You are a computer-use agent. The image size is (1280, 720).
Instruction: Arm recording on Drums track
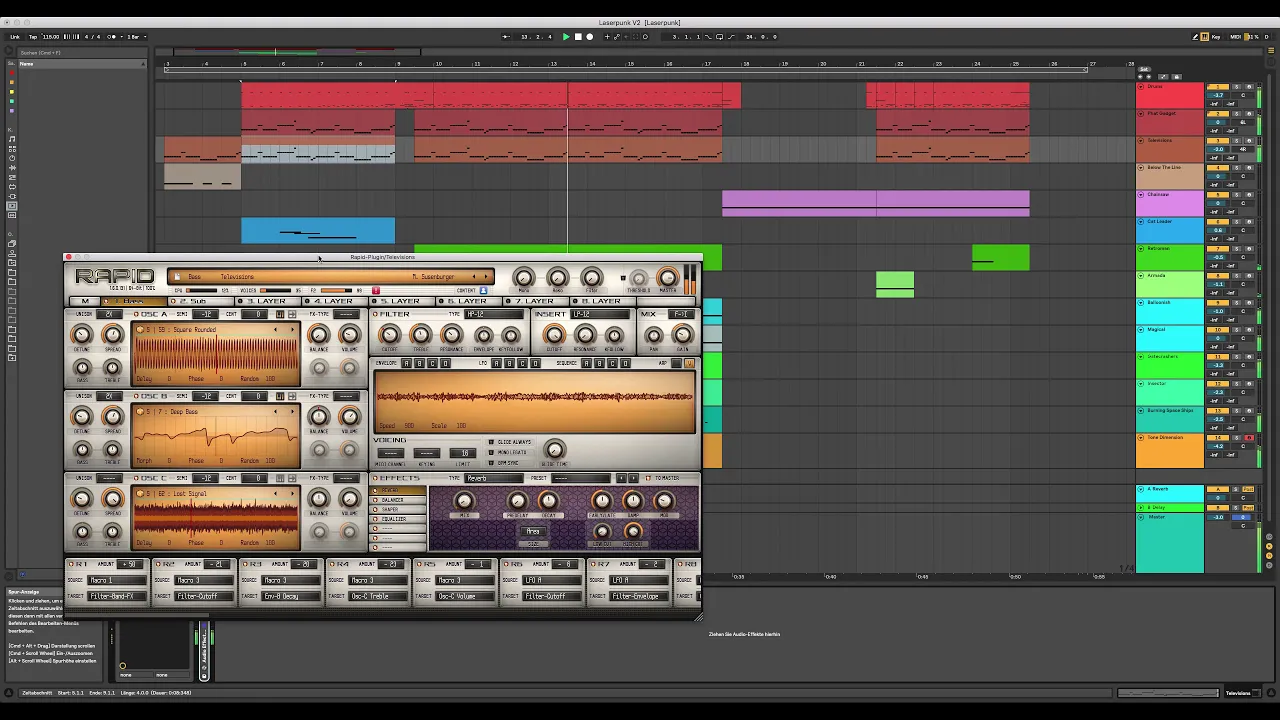click(1249, 88)
